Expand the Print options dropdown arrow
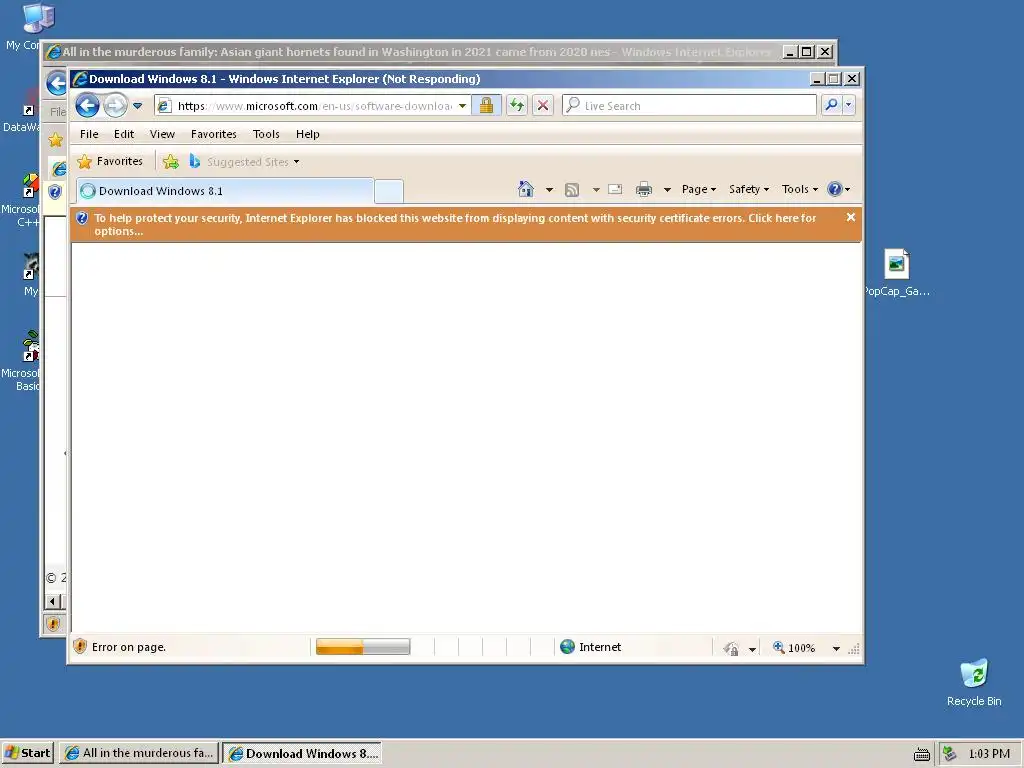1024x768 pixels. click(667, 190)
